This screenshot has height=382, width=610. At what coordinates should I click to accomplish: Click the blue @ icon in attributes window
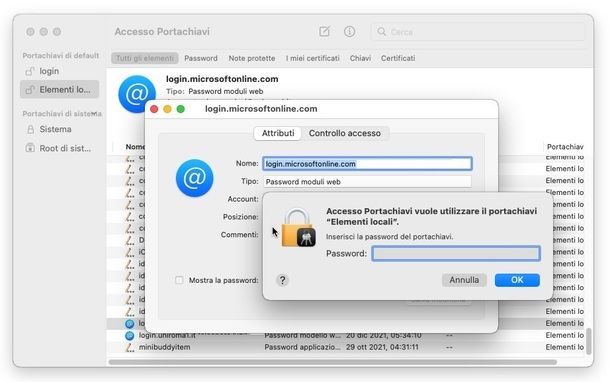(195, 178)
